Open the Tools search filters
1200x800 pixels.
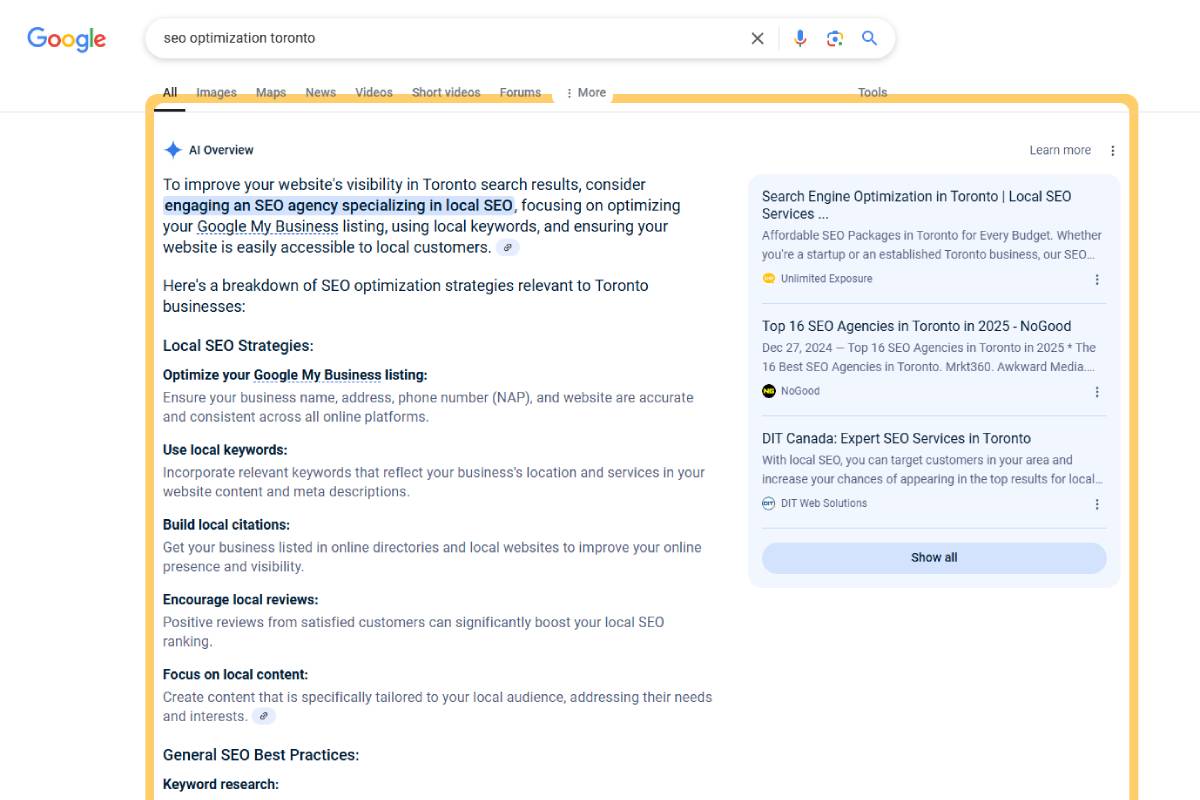[872, 92]
